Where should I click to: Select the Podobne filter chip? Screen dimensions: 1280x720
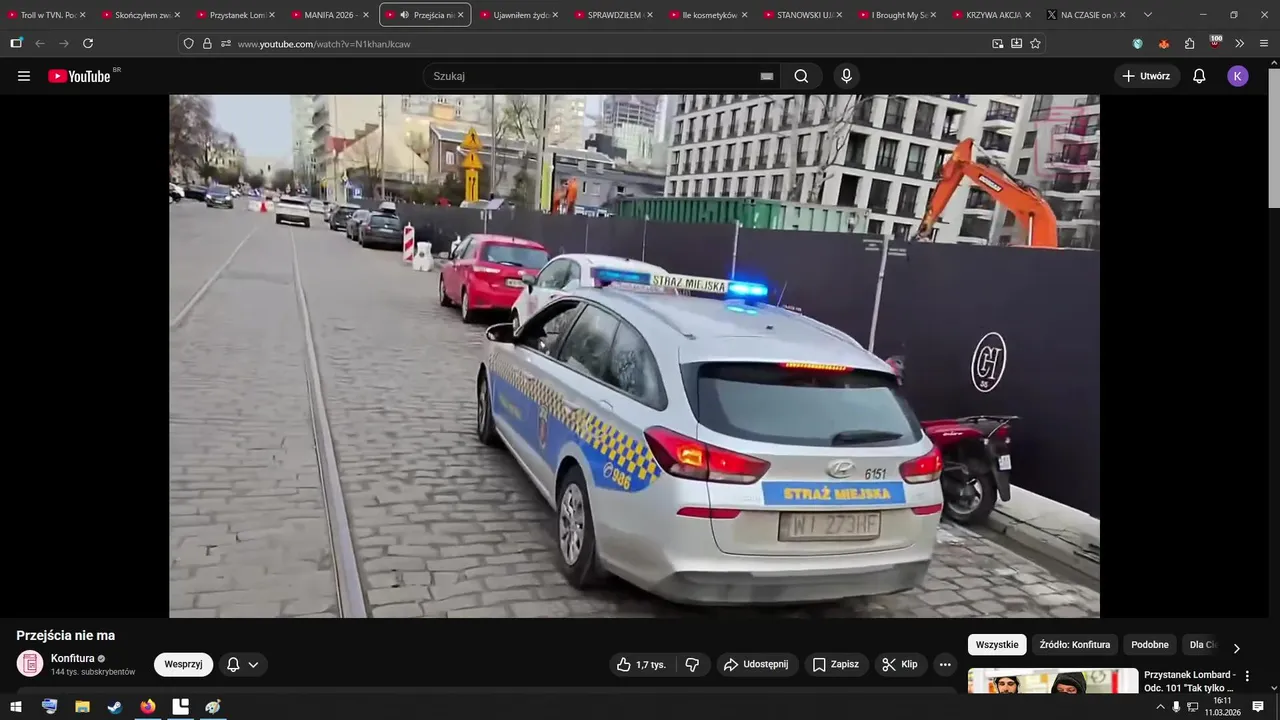point(1150,645)
